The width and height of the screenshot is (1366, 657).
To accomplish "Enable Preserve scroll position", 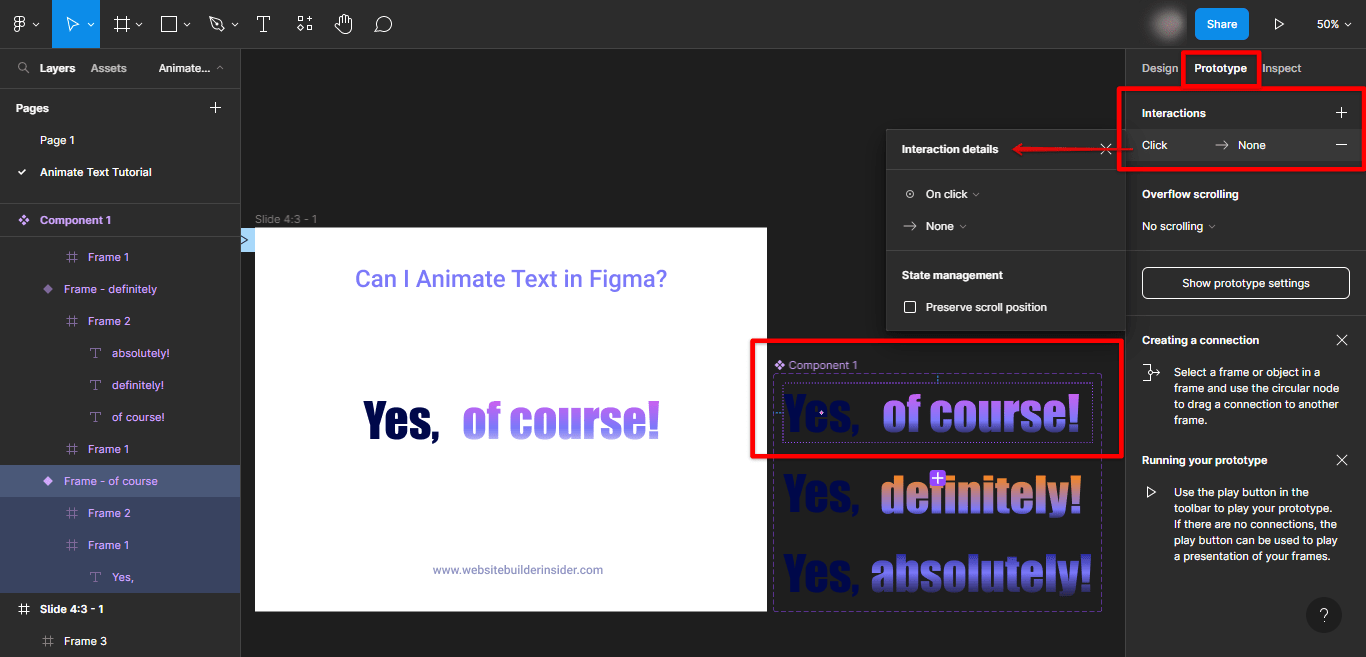I will pos(909,307).
